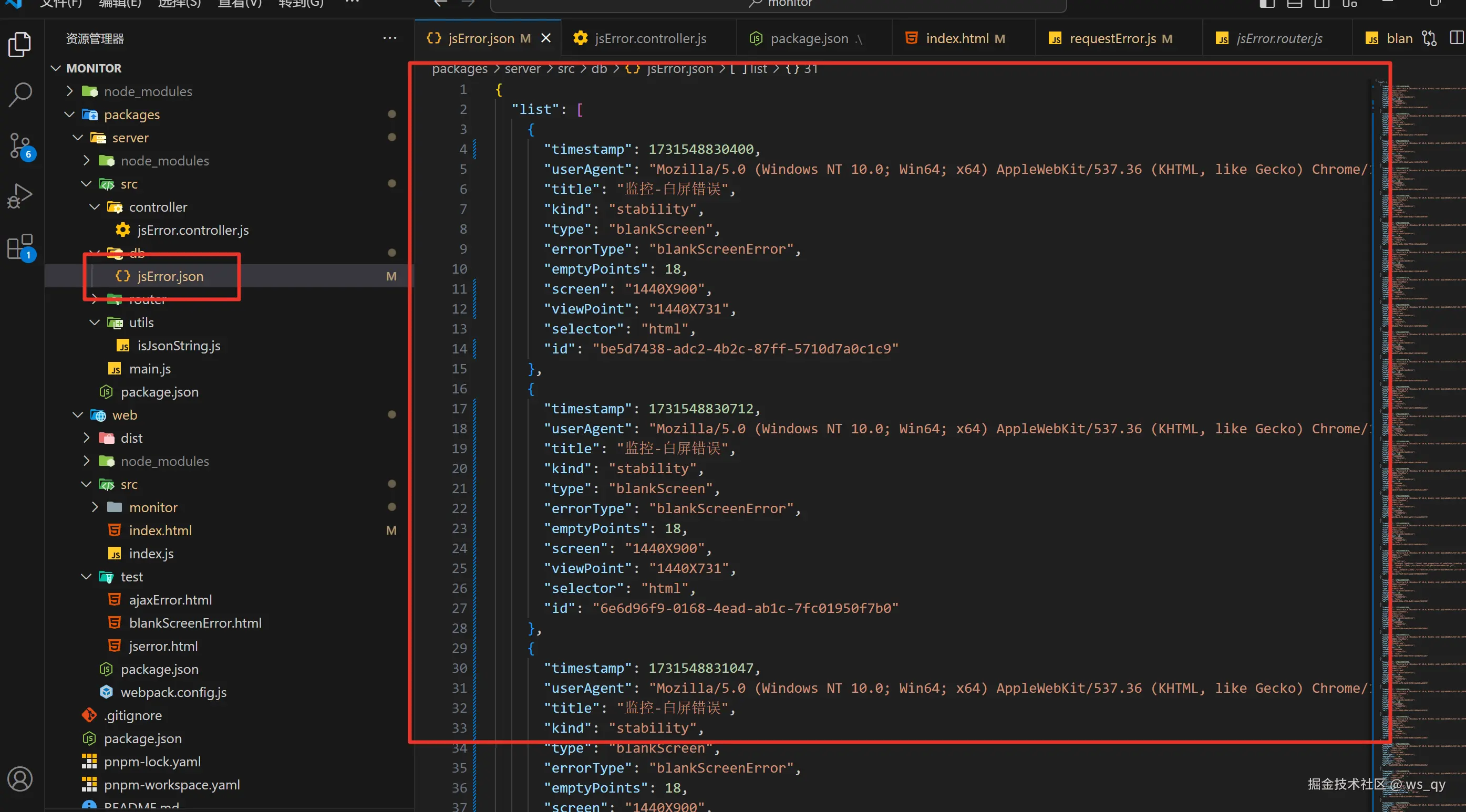The width and height of the screenshot is (1466, 812).
Task: Open Run and Debug view icon
Action: (x=20, y=196)
